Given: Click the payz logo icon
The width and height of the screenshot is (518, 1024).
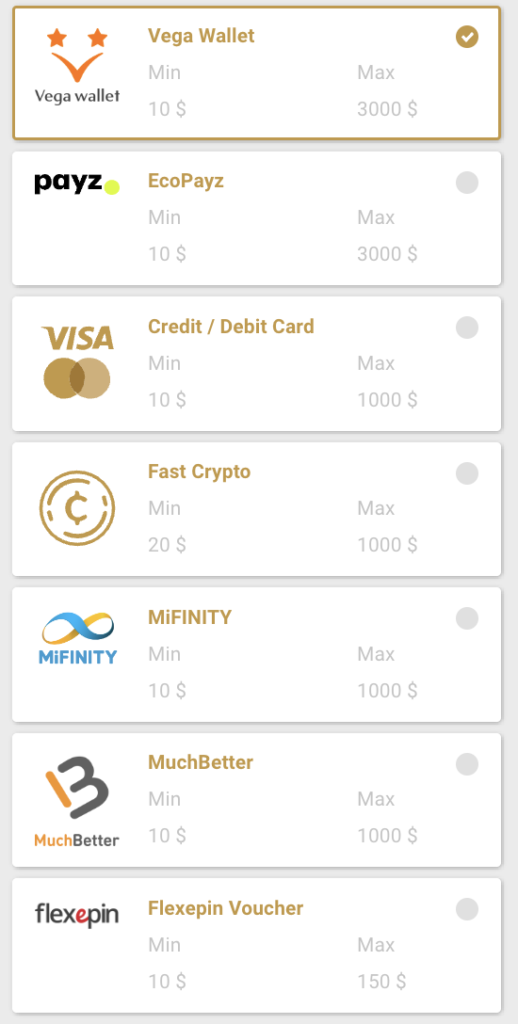Looking at the screenshot, I should (77, 184).
